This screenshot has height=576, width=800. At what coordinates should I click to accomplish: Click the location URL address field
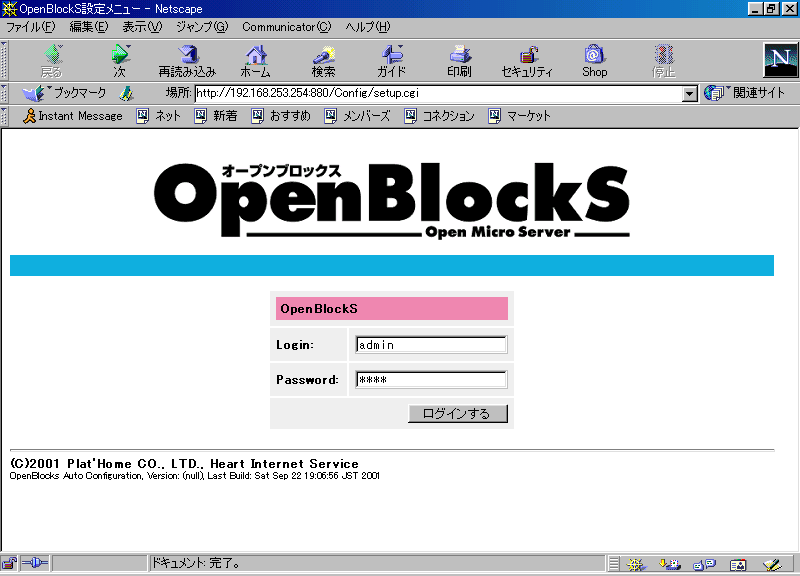(x=439, y=93)
